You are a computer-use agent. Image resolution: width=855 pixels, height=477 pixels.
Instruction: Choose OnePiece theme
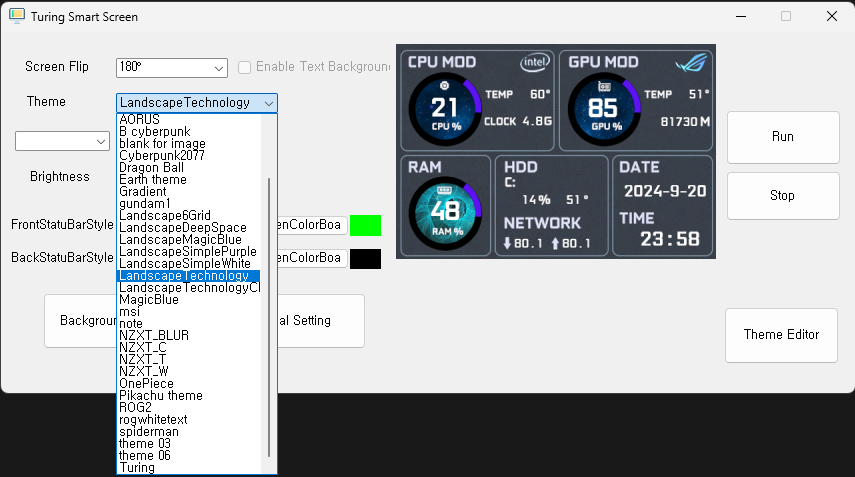point(189,383)
